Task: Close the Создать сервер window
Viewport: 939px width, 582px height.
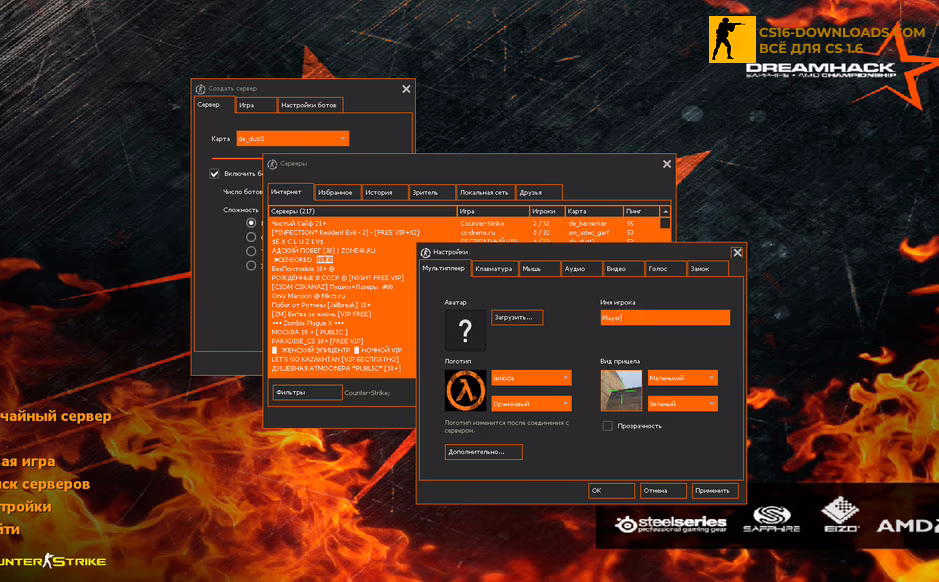Action: click(x=406, y=89)
